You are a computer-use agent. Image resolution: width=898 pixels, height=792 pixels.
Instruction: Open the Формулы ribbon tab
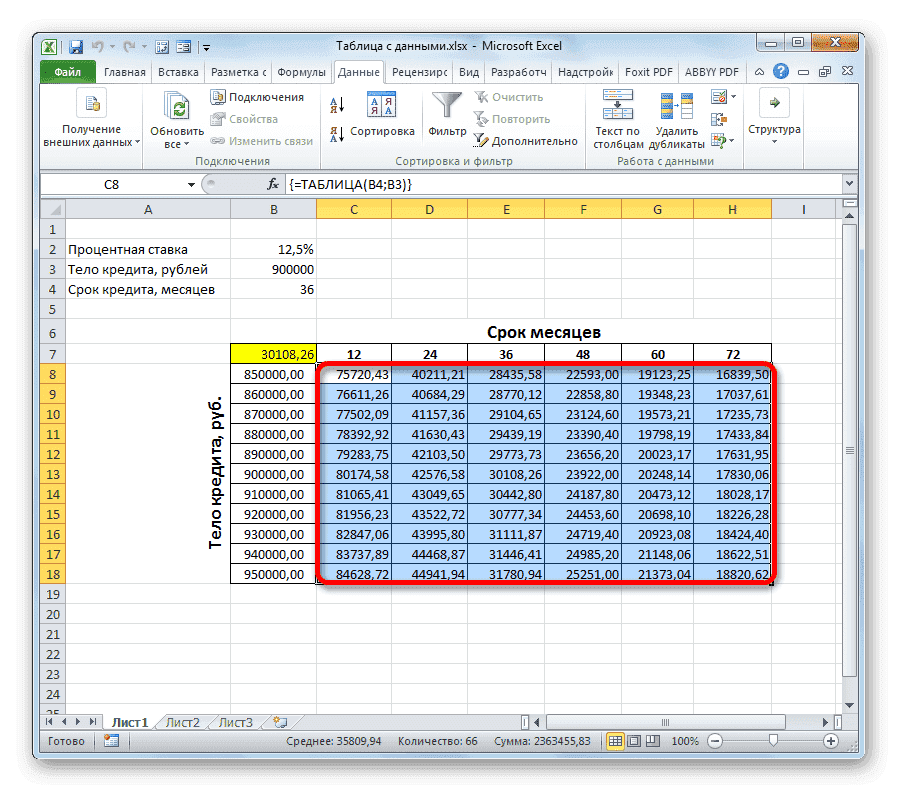point(302,71)
